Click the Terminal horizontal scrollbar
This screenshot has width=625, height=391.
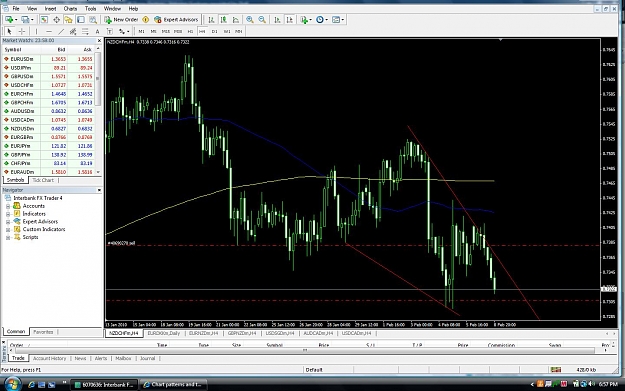[x=305, y=350]
